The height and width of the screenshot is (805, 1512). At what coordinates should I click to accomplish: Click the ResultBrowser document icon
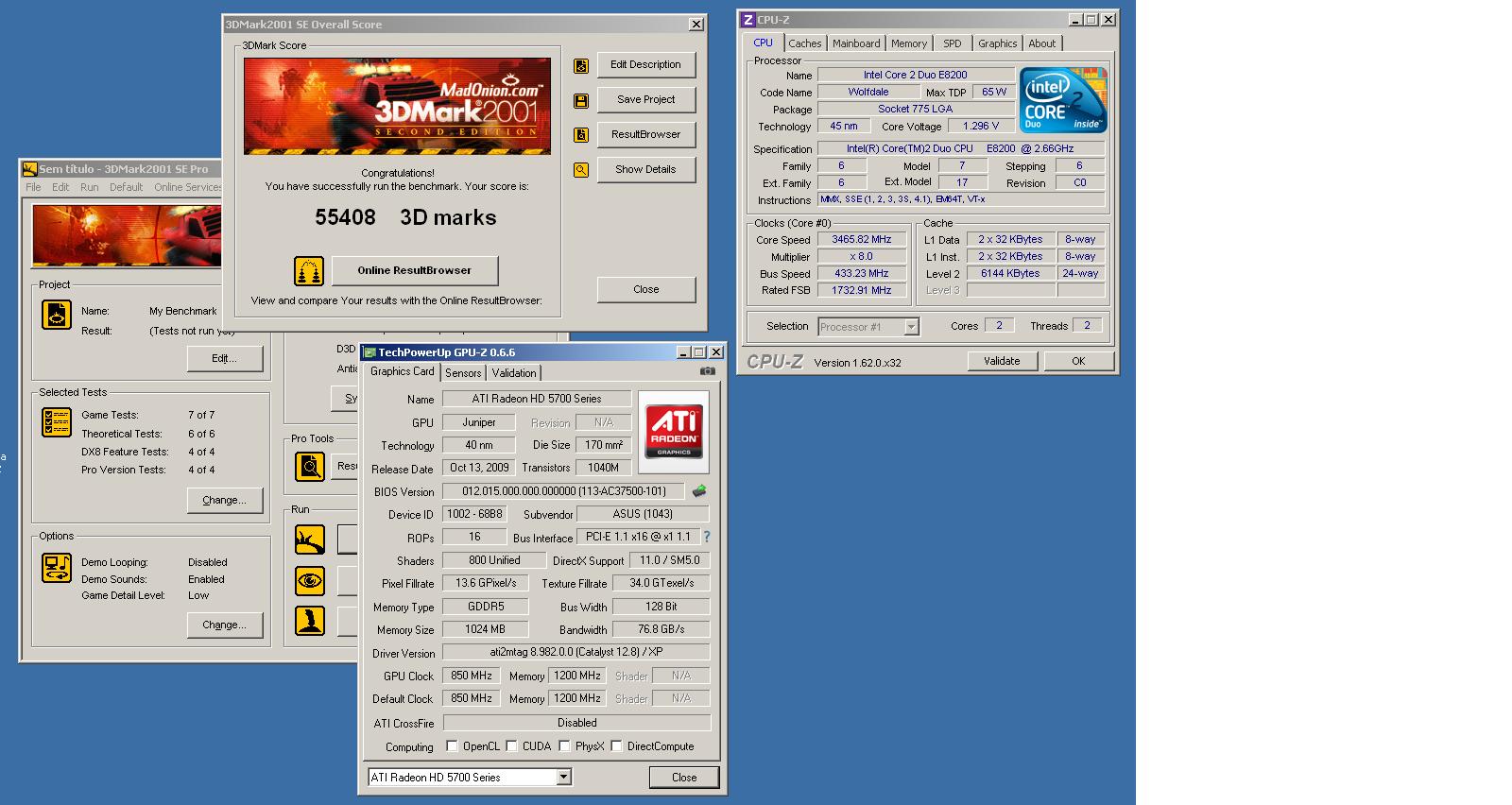click(x=581, y=135)
